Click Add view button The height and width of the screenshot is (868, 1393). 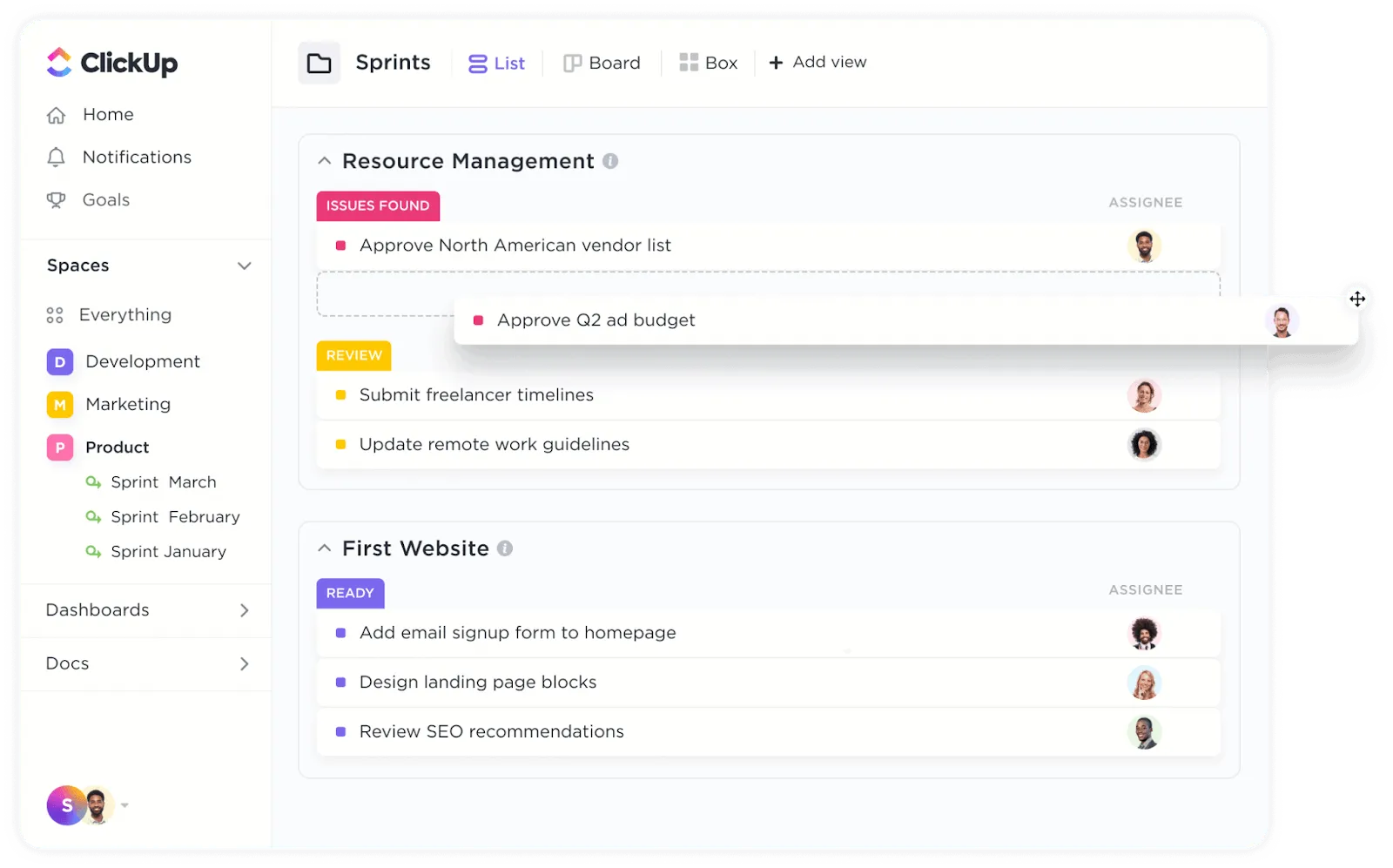[x=818, y=63]
